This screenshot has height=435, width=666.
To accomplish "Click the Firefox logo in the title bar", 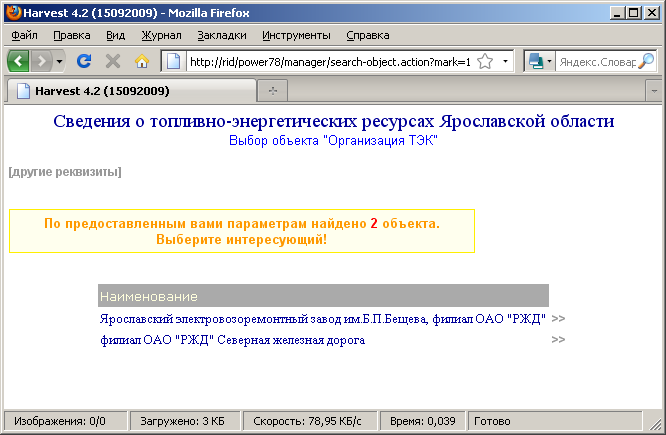I will [13, 12].
